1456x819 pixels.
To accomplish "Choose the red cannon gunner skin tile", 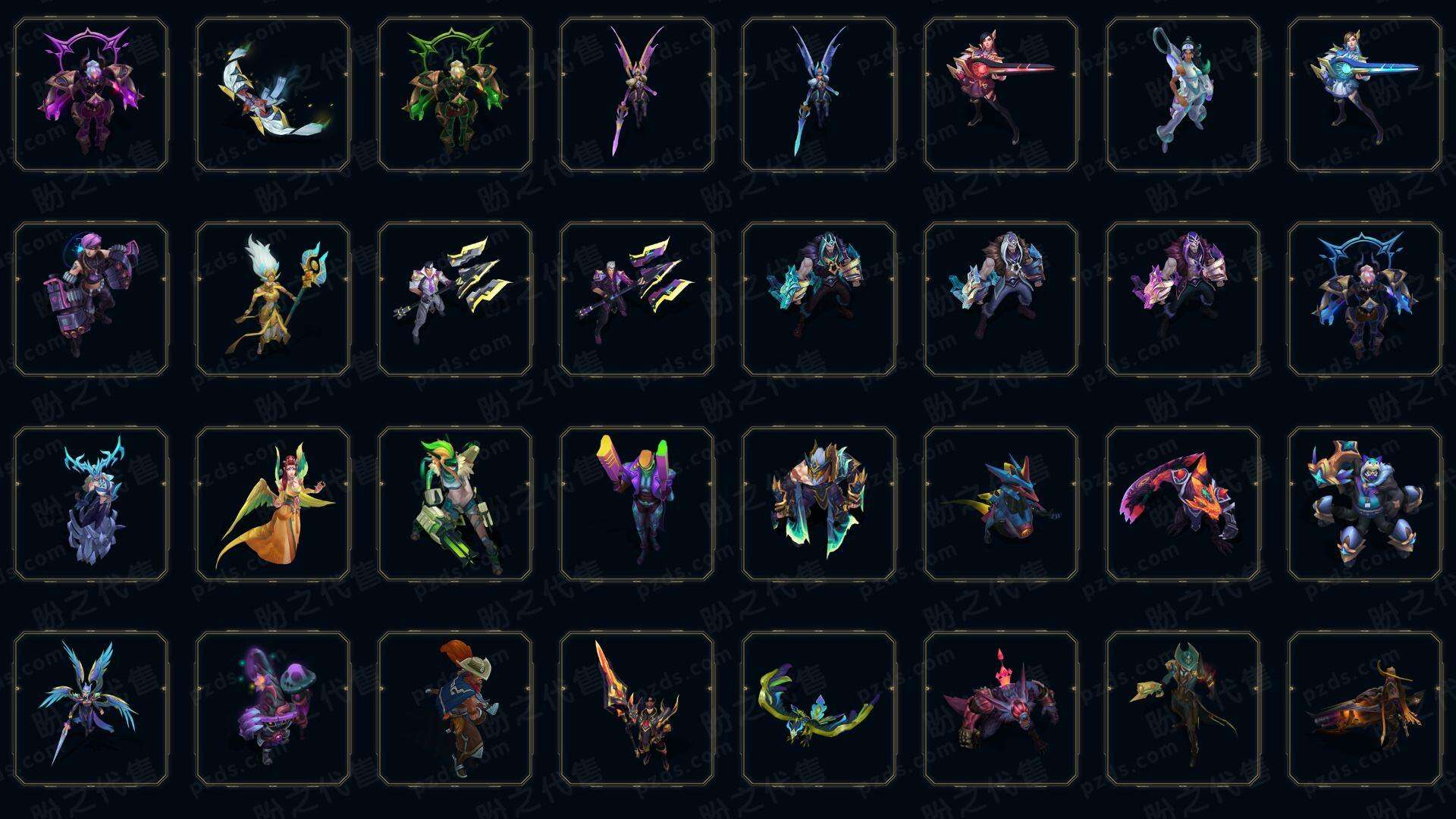I will (x=1001, y=94).
